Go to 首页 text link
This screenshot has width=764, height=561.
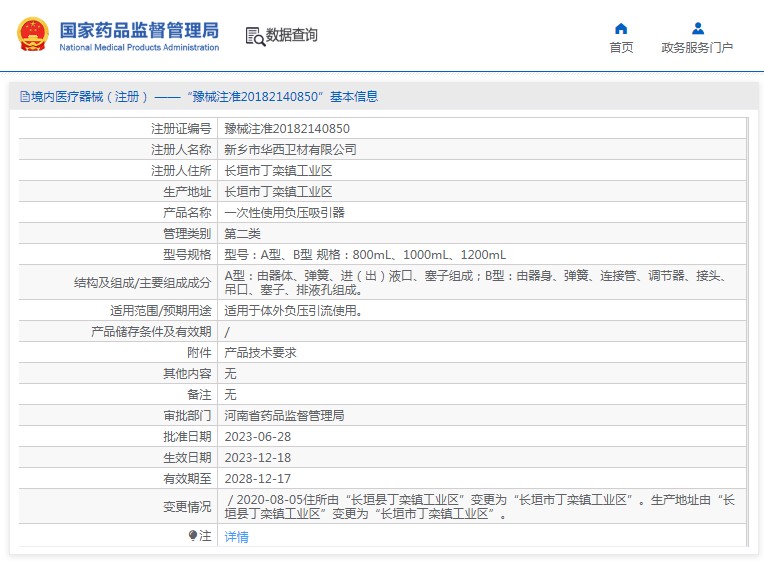point(621,47)
